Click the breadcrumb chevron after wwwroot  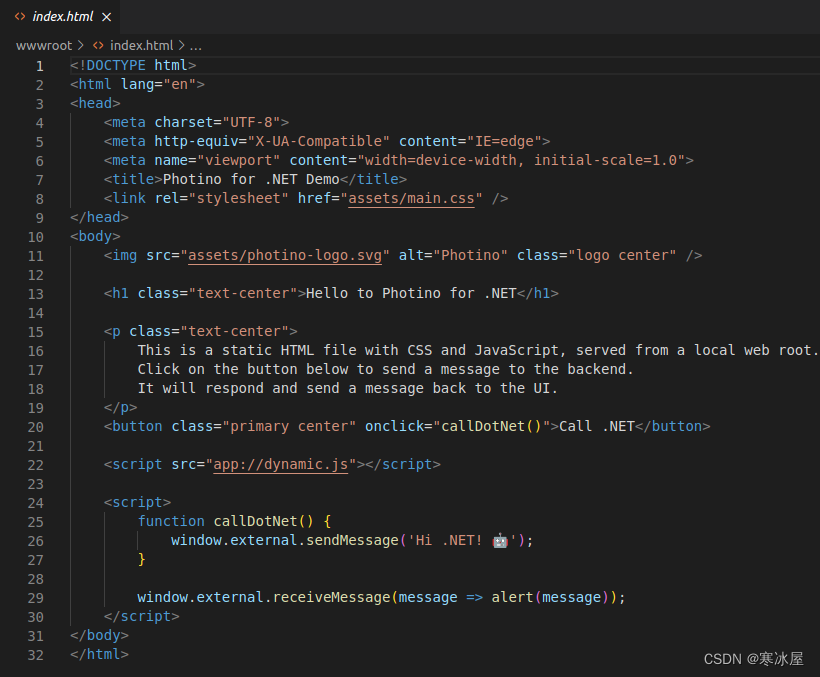pos(81,46)
